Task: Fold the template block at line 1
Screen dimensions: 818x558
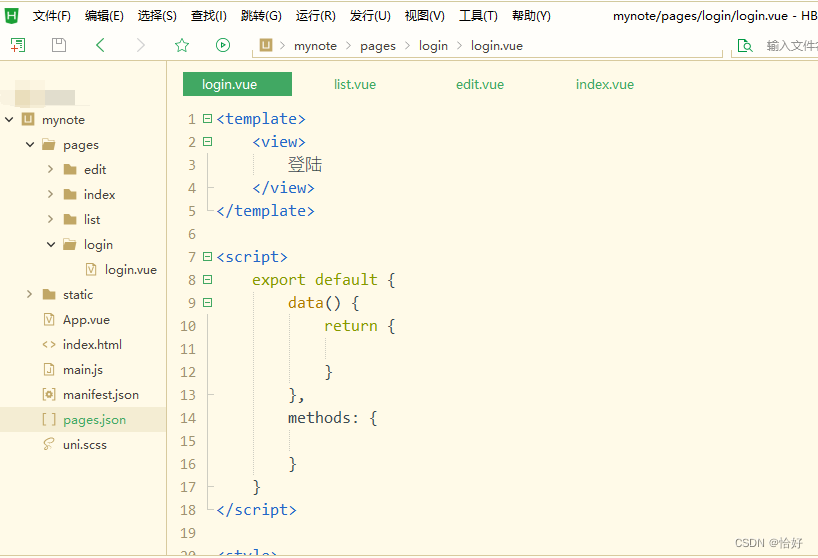Action: [x=208, y=119]
